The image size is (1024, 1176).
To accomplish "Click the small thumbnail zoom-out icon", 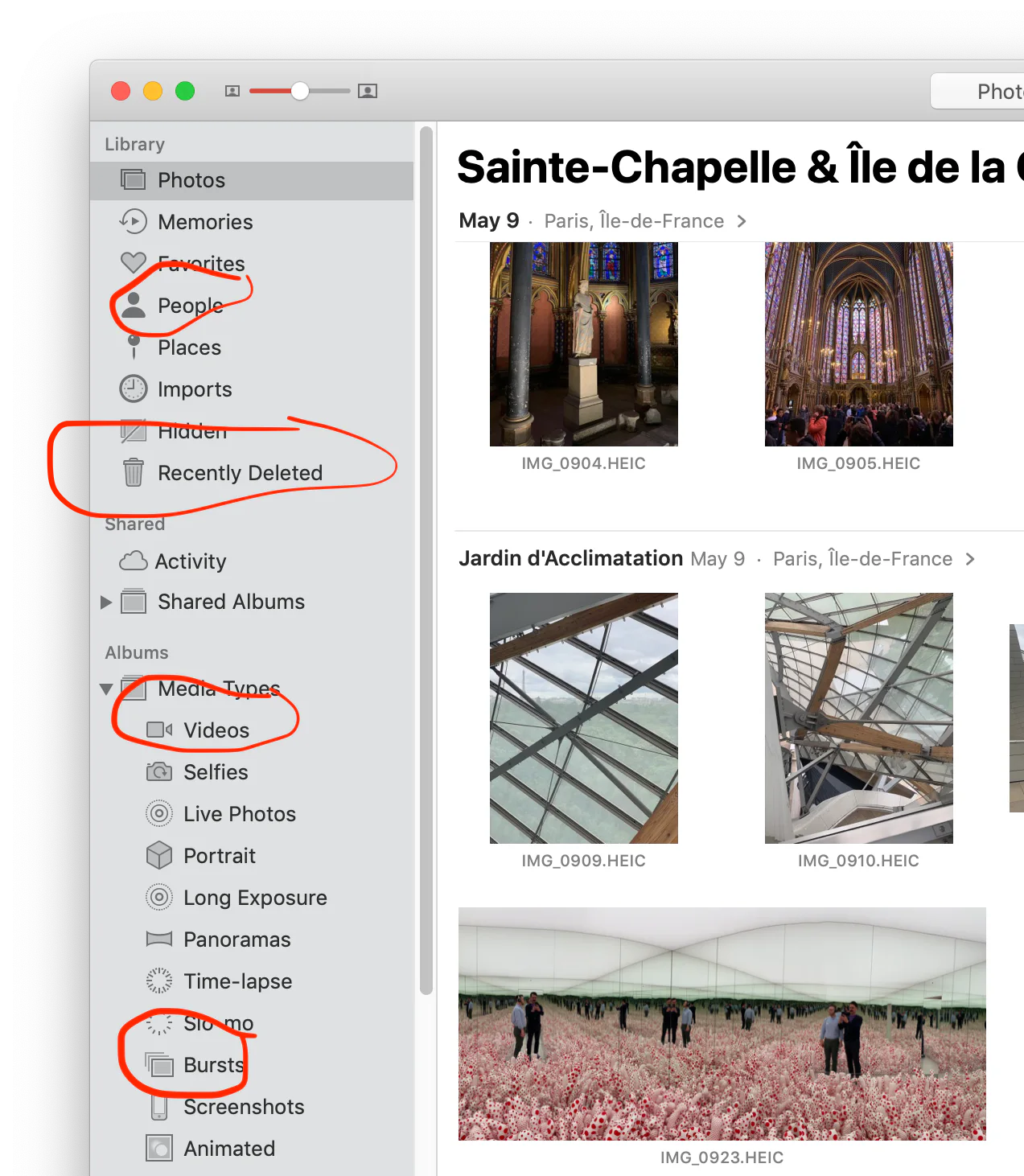I will click(232, 91).
